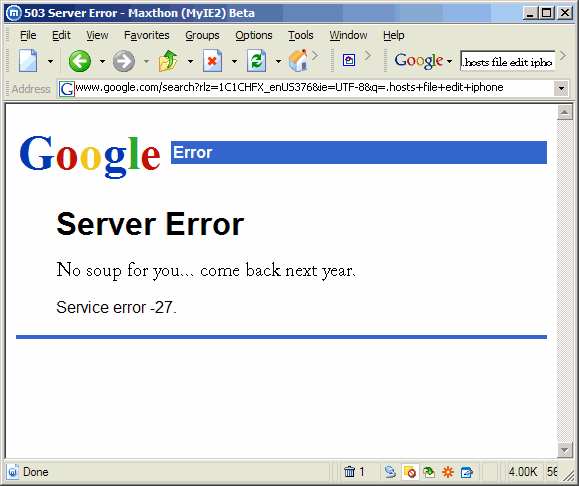Close the Maxthon browser window
Screen dimensions: 579x486
click(x=565, y=13)
